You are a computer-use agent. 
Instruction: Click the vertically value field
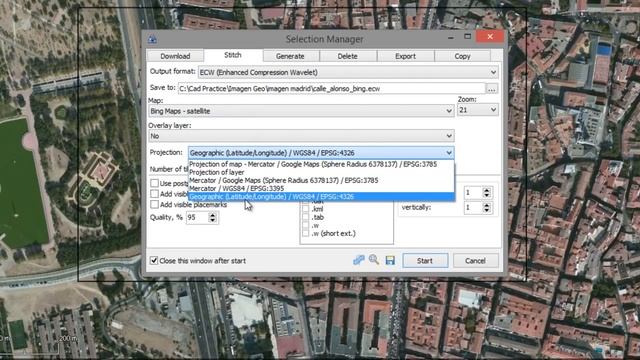(x=473, y=208)
